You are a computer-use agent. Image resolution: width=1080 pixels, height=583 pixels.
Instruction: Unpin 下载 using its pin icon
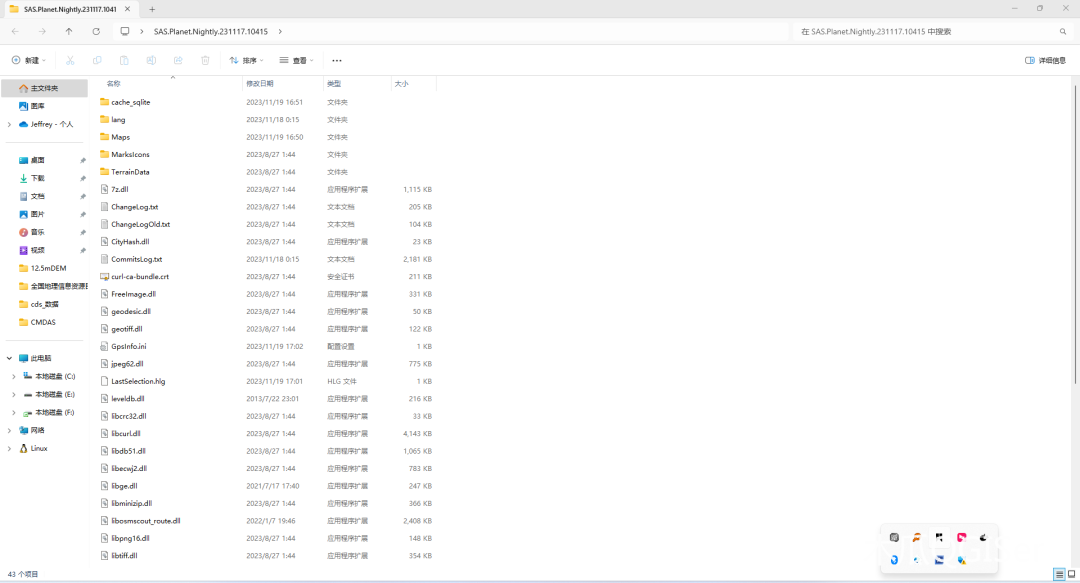tap(83, 178)
